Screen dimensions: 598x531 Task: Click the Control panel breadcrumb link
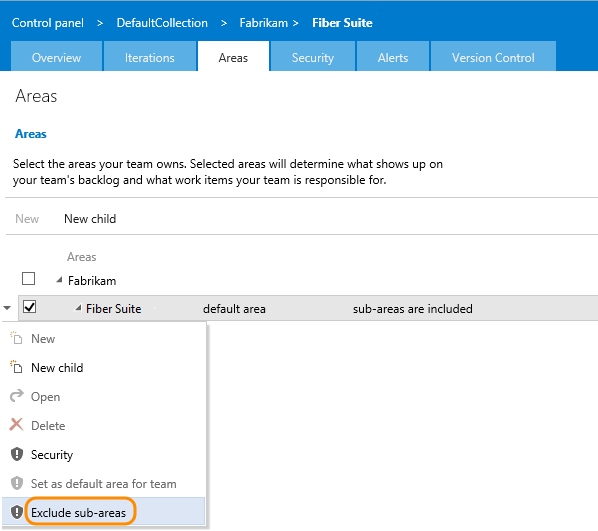[48, 23]
